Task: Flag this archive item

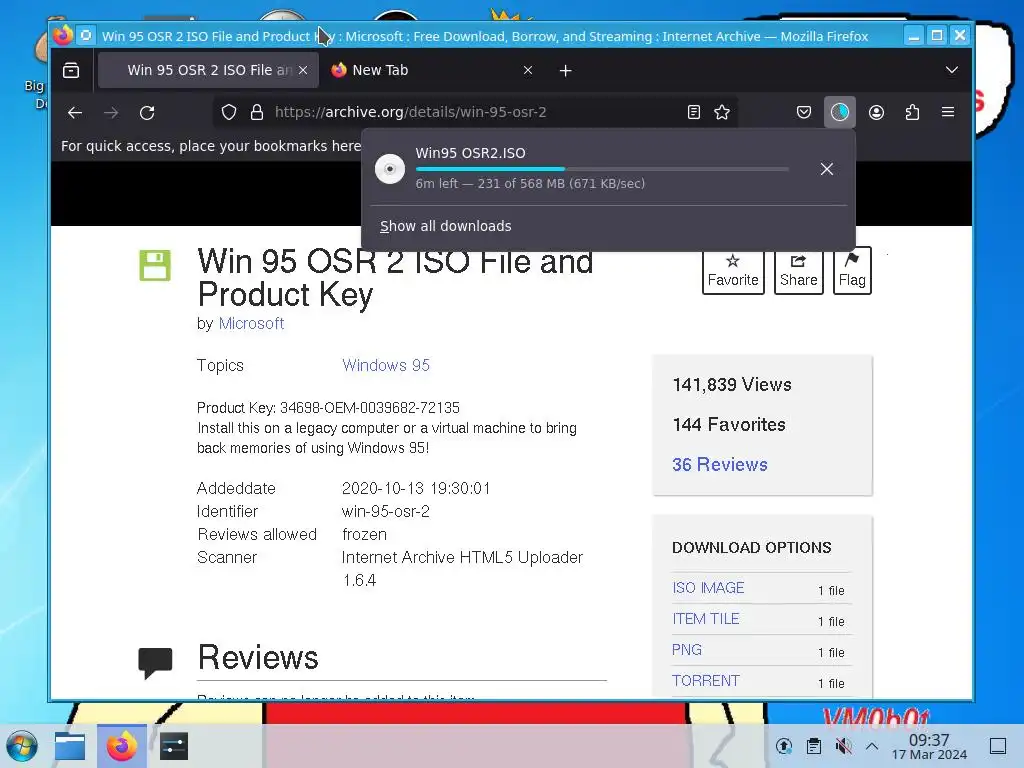Action: tap(852, 270)
